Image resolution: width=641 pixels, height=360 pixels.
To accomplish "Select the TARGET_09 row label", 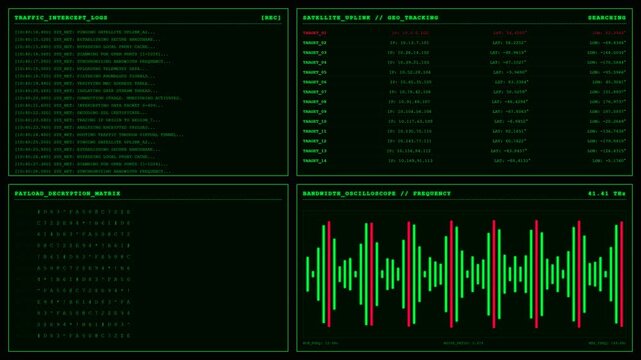I will (314, 111).
